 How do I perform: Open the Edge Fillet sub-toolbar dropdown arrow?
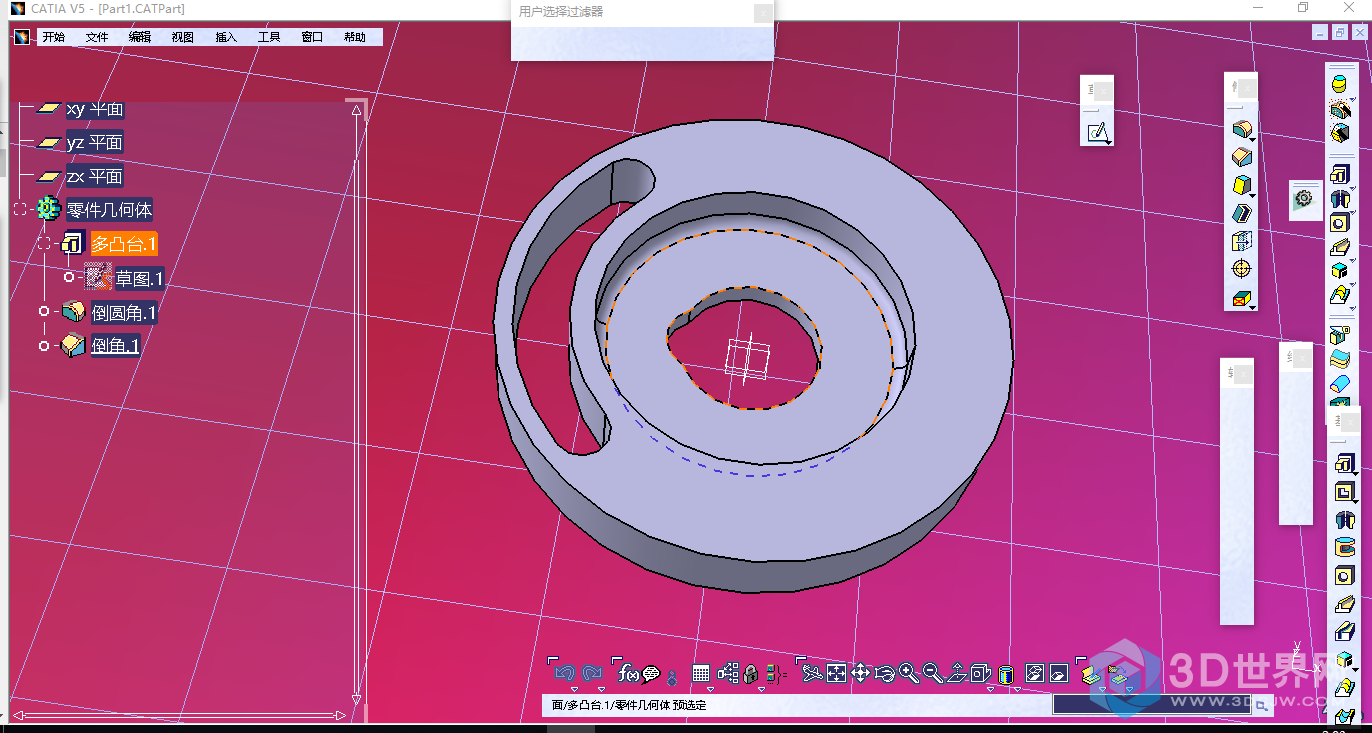coord(1253,141)
